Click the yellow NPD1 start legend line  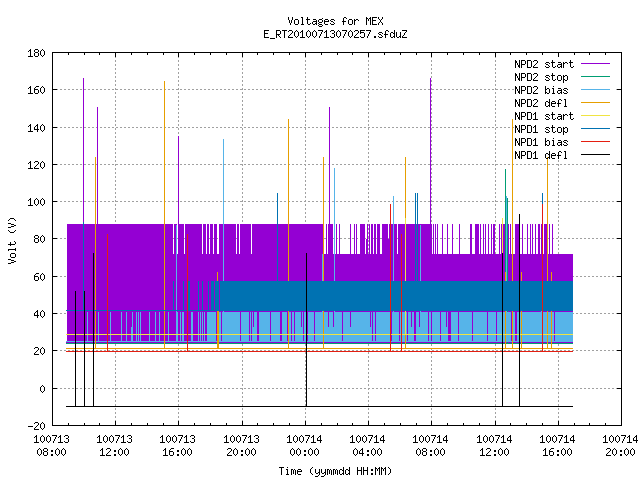pyautogui.click(x=596, y=116)
